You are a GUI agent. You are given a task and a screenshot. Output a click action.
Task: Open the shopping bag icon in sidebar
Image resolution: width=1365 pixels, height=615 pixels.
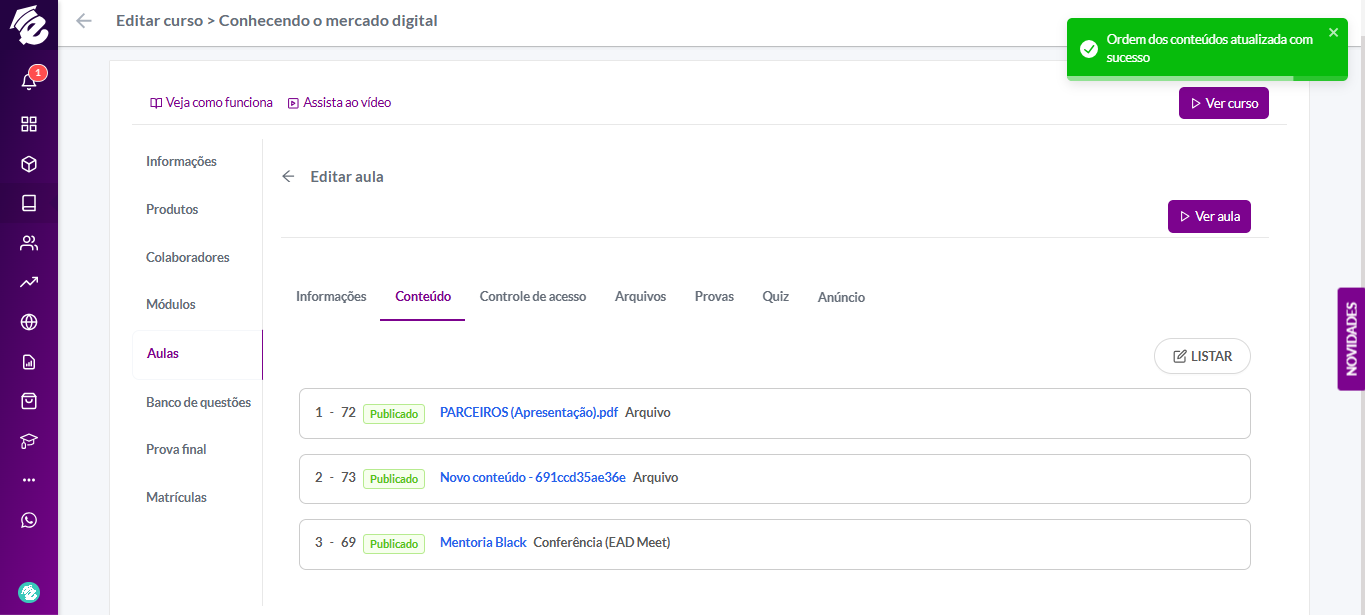coord(29,401)
